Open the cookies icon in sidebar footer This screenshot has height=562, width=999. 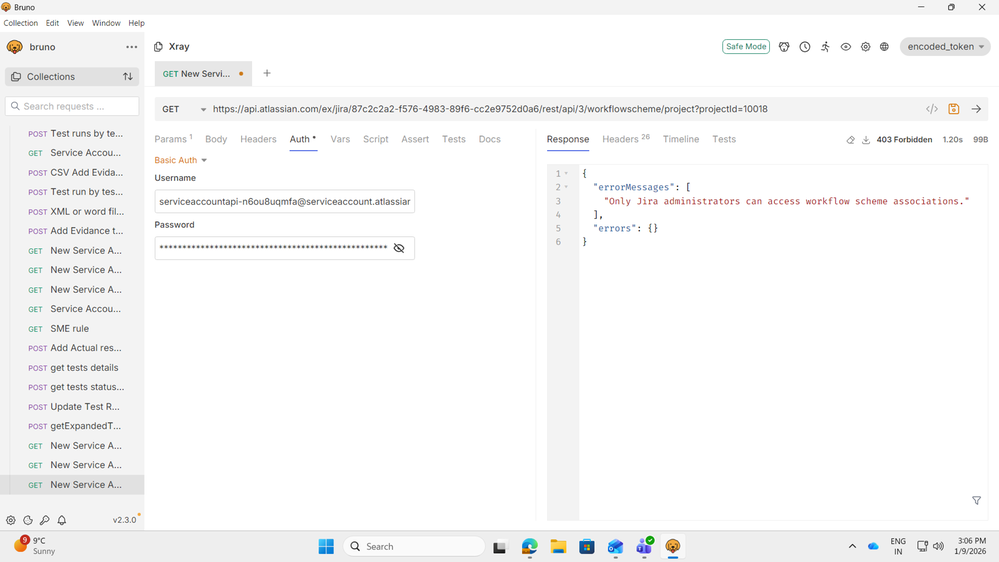point(28,520)
